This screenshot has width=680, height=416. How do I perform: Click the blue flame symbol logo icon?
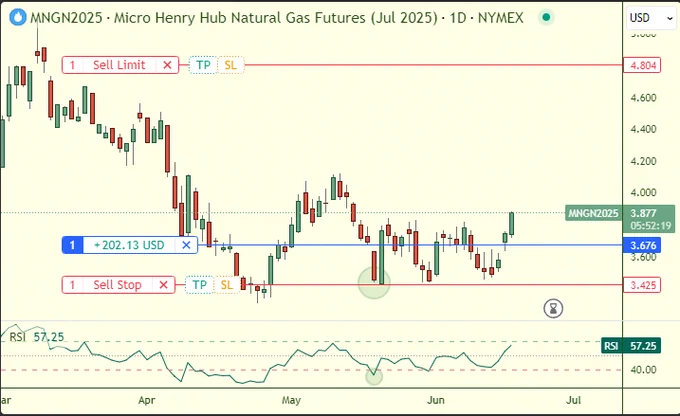(18, 17)
